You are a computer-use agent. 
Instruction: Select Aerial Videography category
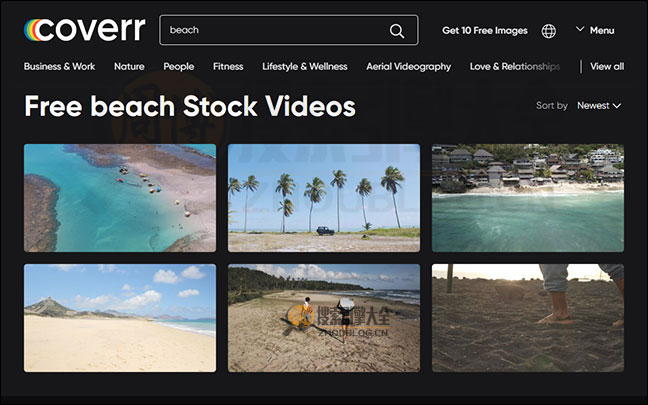[x=409, y=67]
